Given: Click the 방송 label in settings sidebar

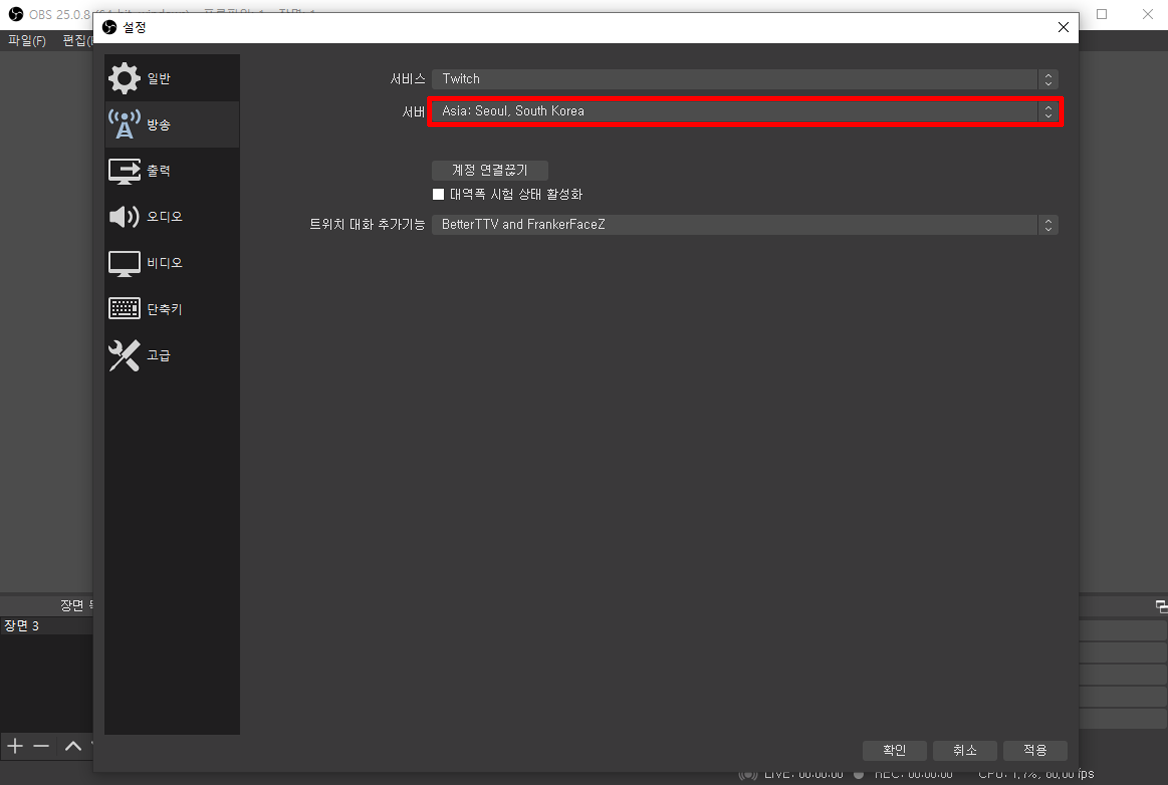Looking at the screenshot, I should point(159,124).
